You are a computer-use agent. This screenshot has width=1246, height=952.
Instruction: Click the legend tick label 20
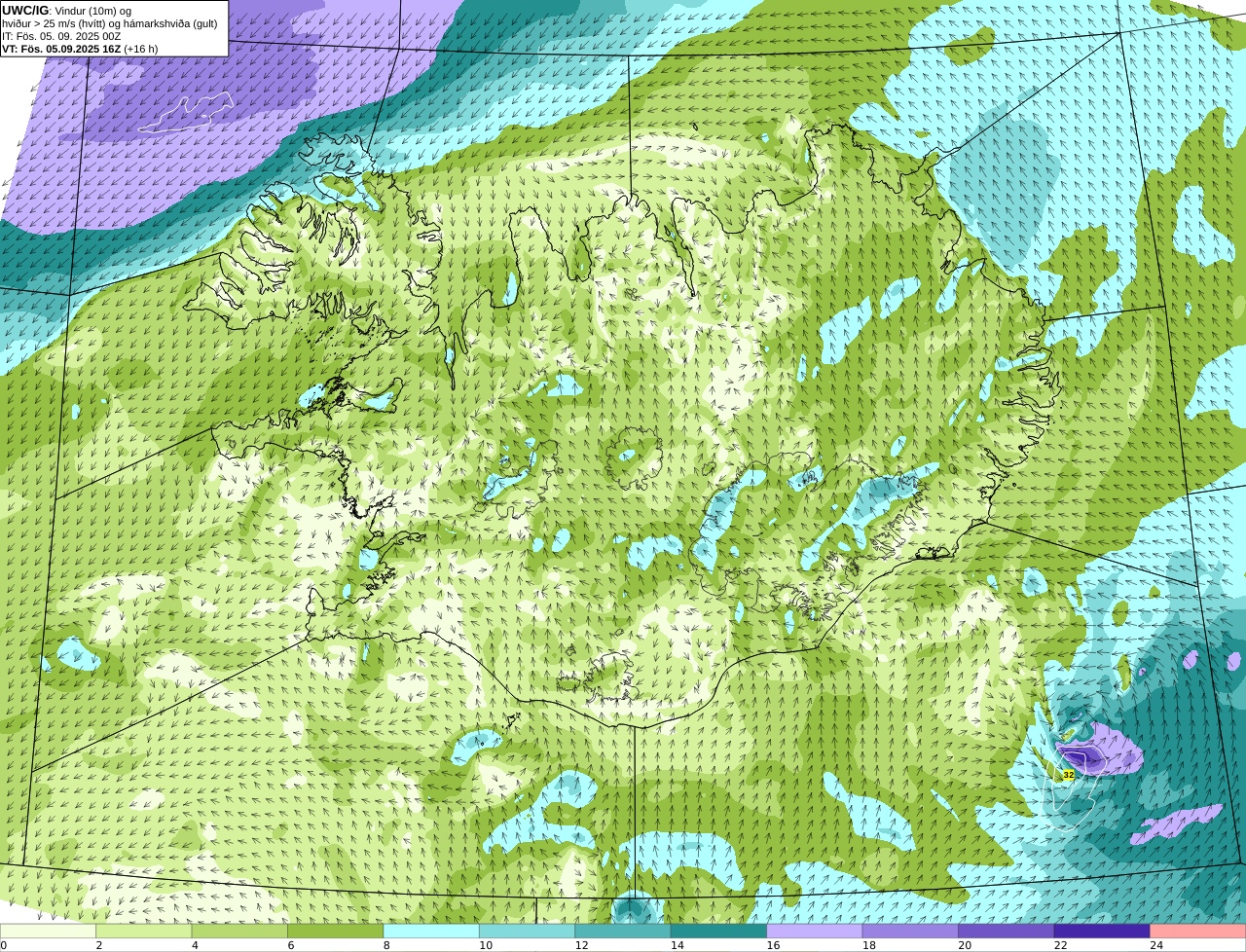pos(965,945)
